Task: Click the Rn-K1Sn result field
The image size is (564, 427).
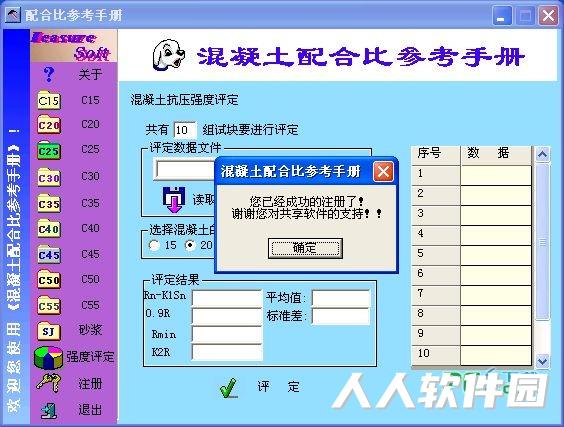Action: [227, 299]
